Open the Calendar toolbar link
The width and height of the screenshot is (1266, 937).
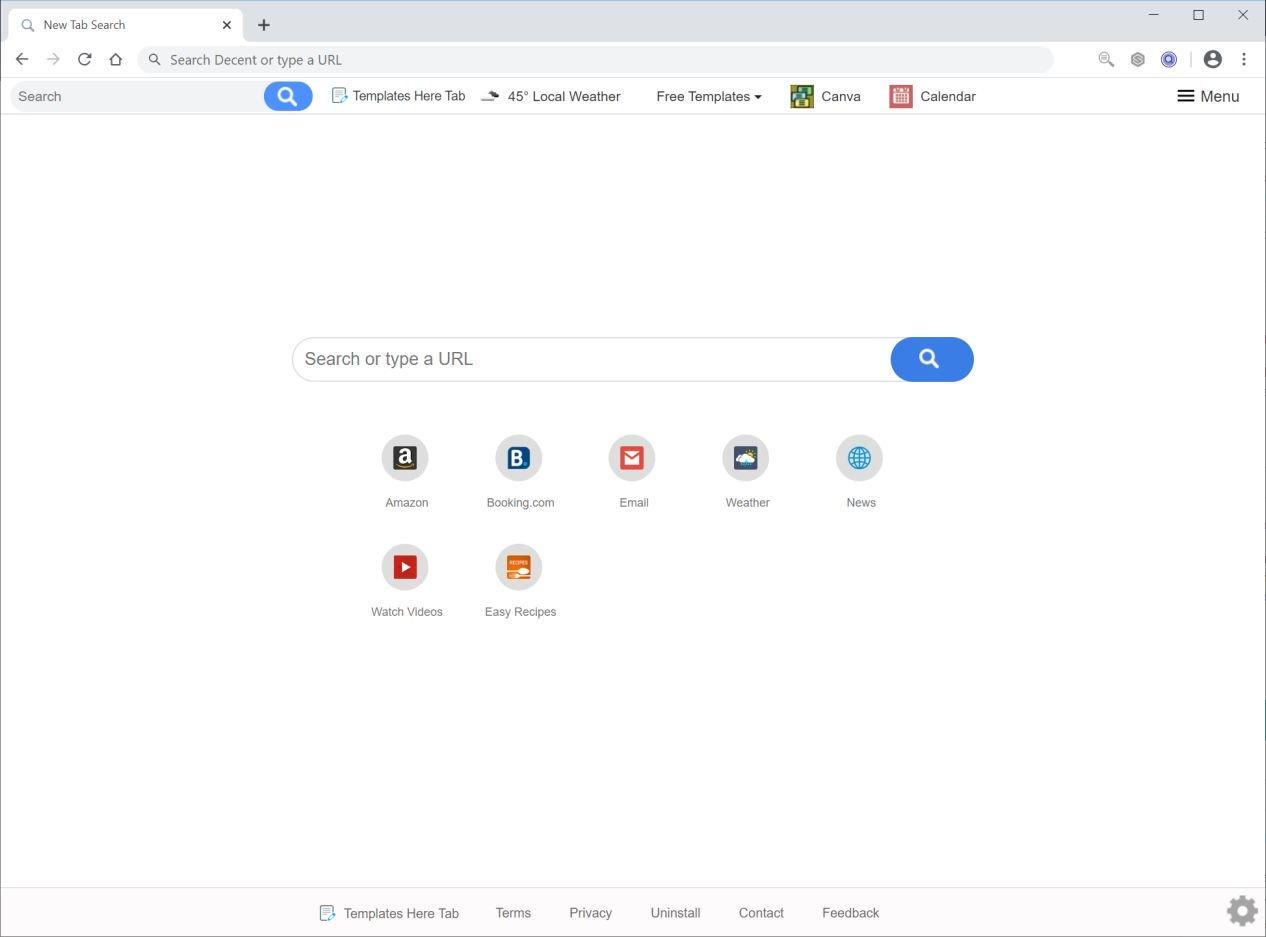click(932, 96)
